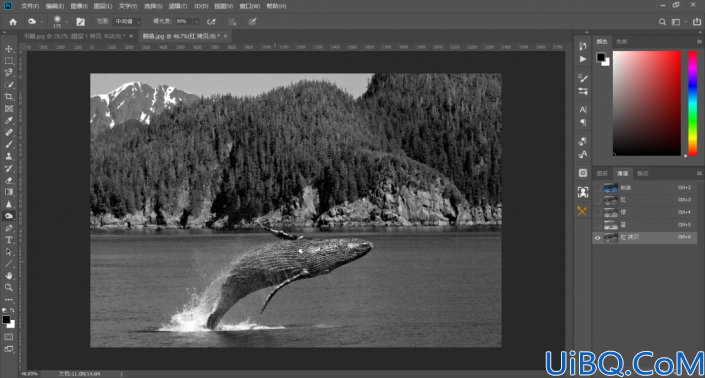The height and width of the screenshot is (378, 705).
Task: Show the Green (绿) channel visibility
Action: [x=598, y=212]
